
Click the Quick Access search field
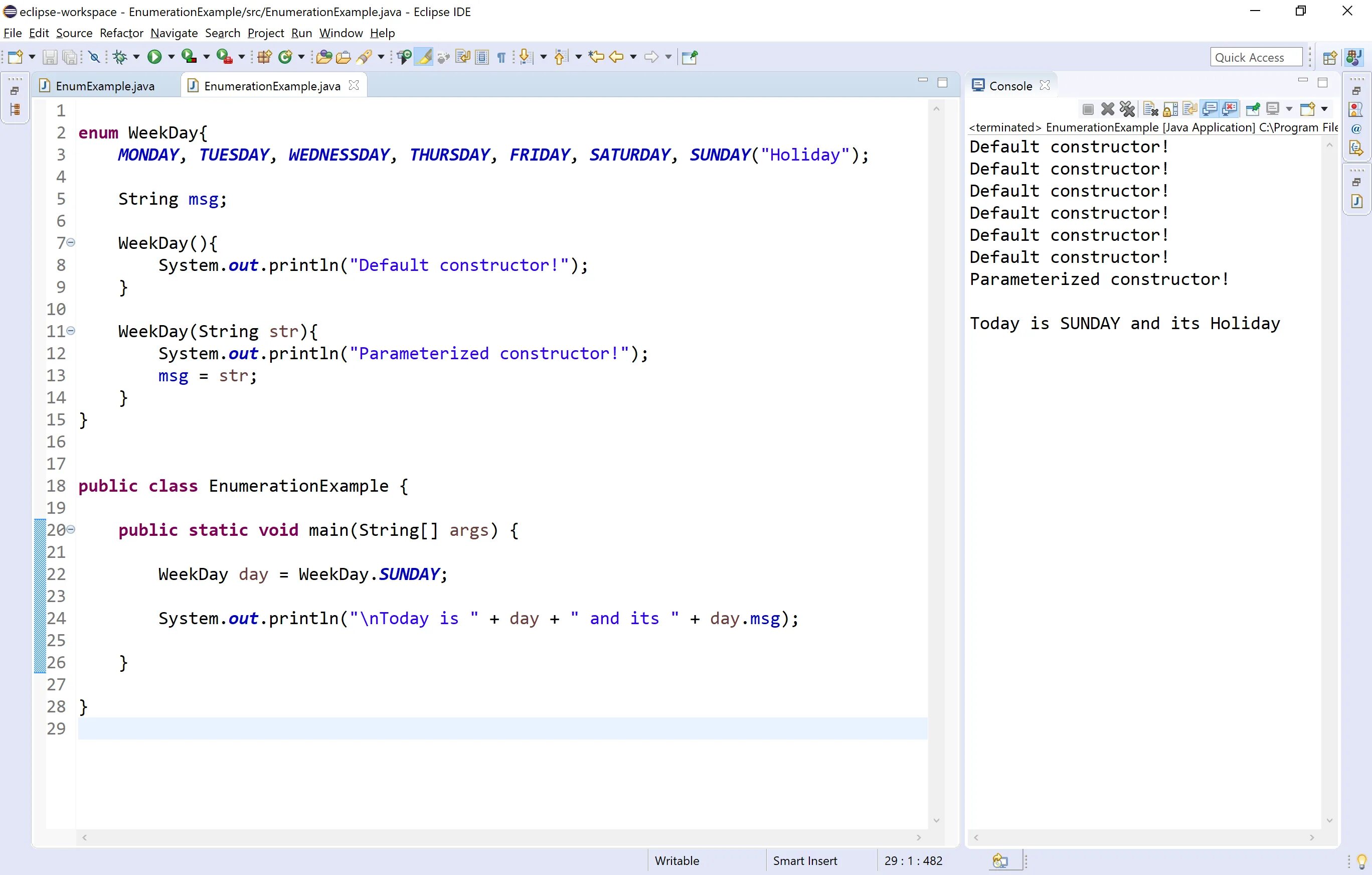pyautogui.click(x=1256, y=57)
